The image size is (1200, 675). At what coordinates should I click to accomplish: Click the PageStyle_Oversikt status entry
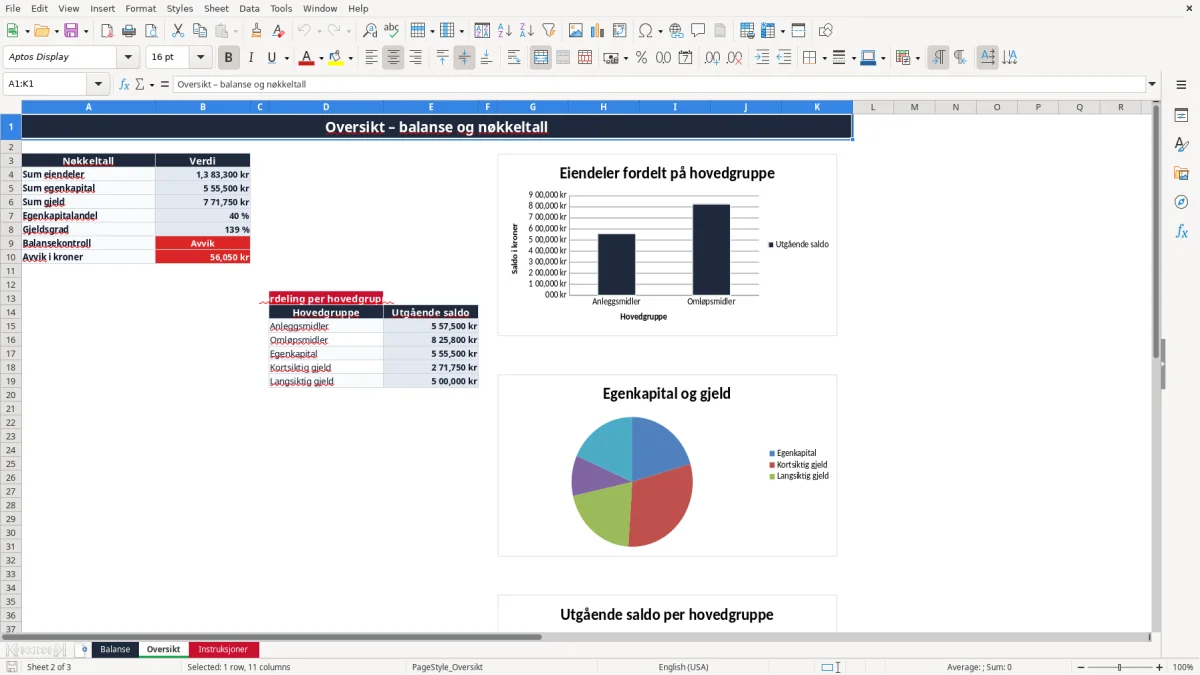[x=447, y=667]
